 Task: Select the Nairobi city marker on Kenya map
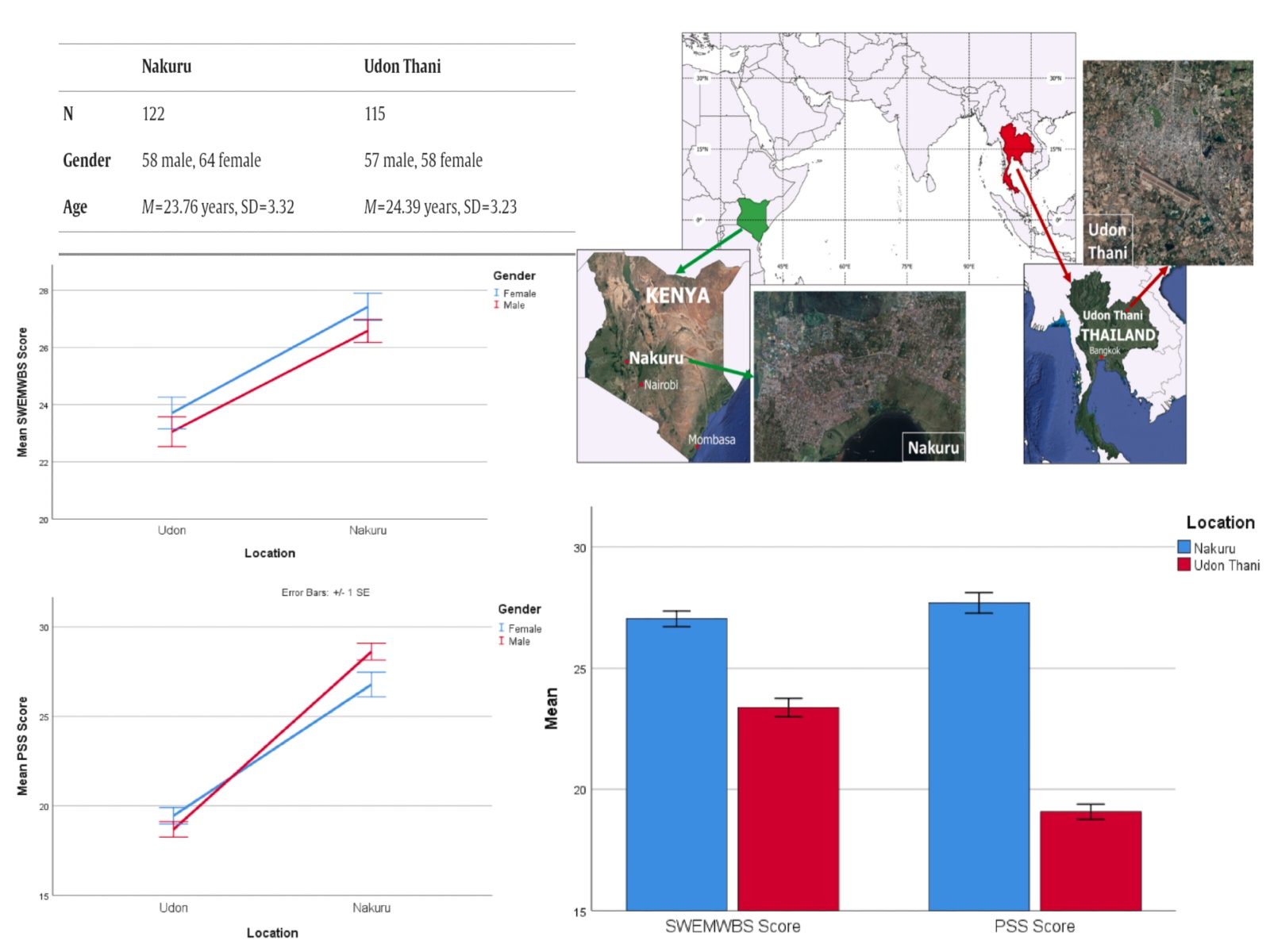(641, 385)
